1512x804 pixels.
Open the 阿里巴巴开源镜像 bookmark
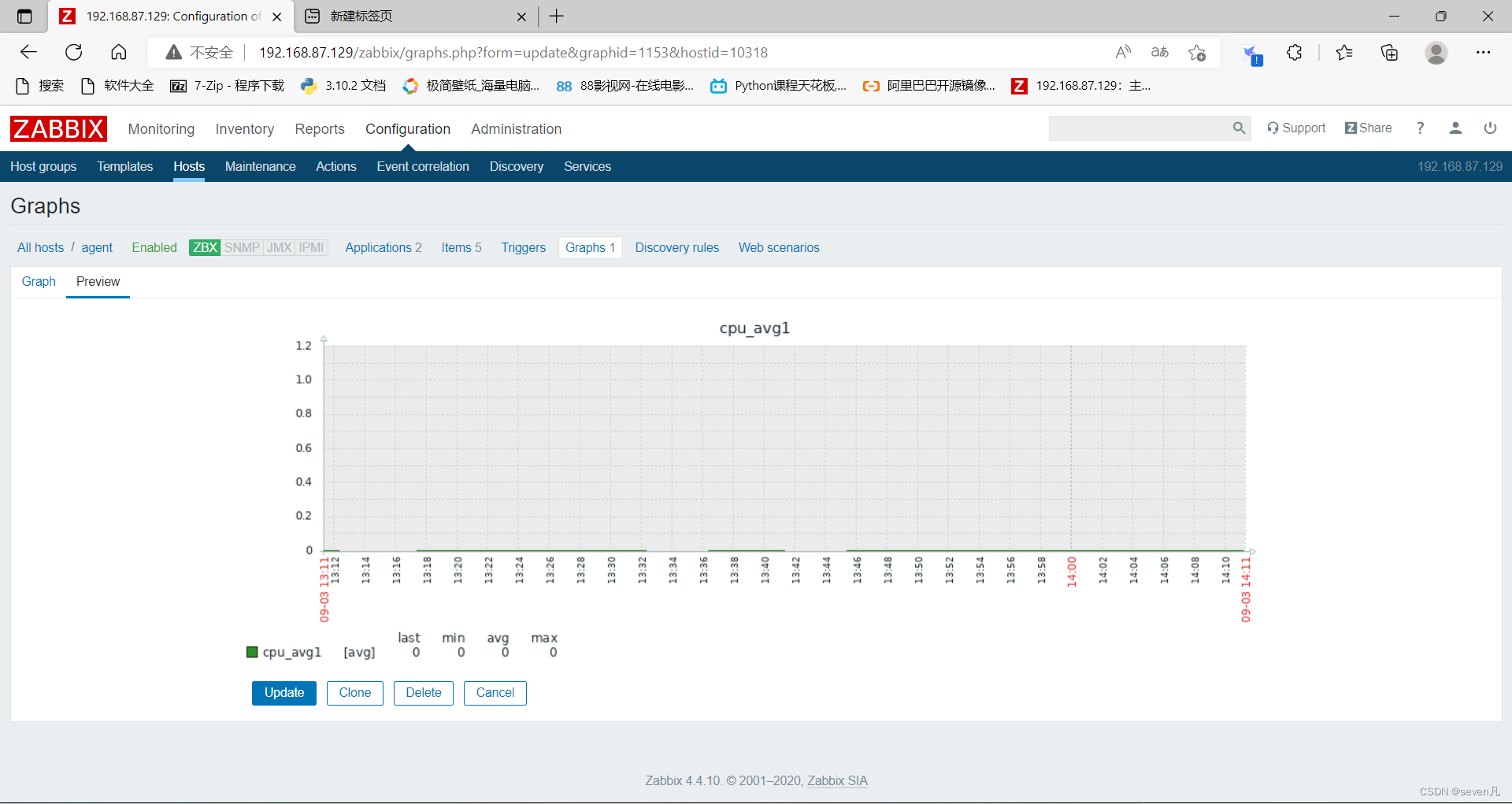(929, 86)
